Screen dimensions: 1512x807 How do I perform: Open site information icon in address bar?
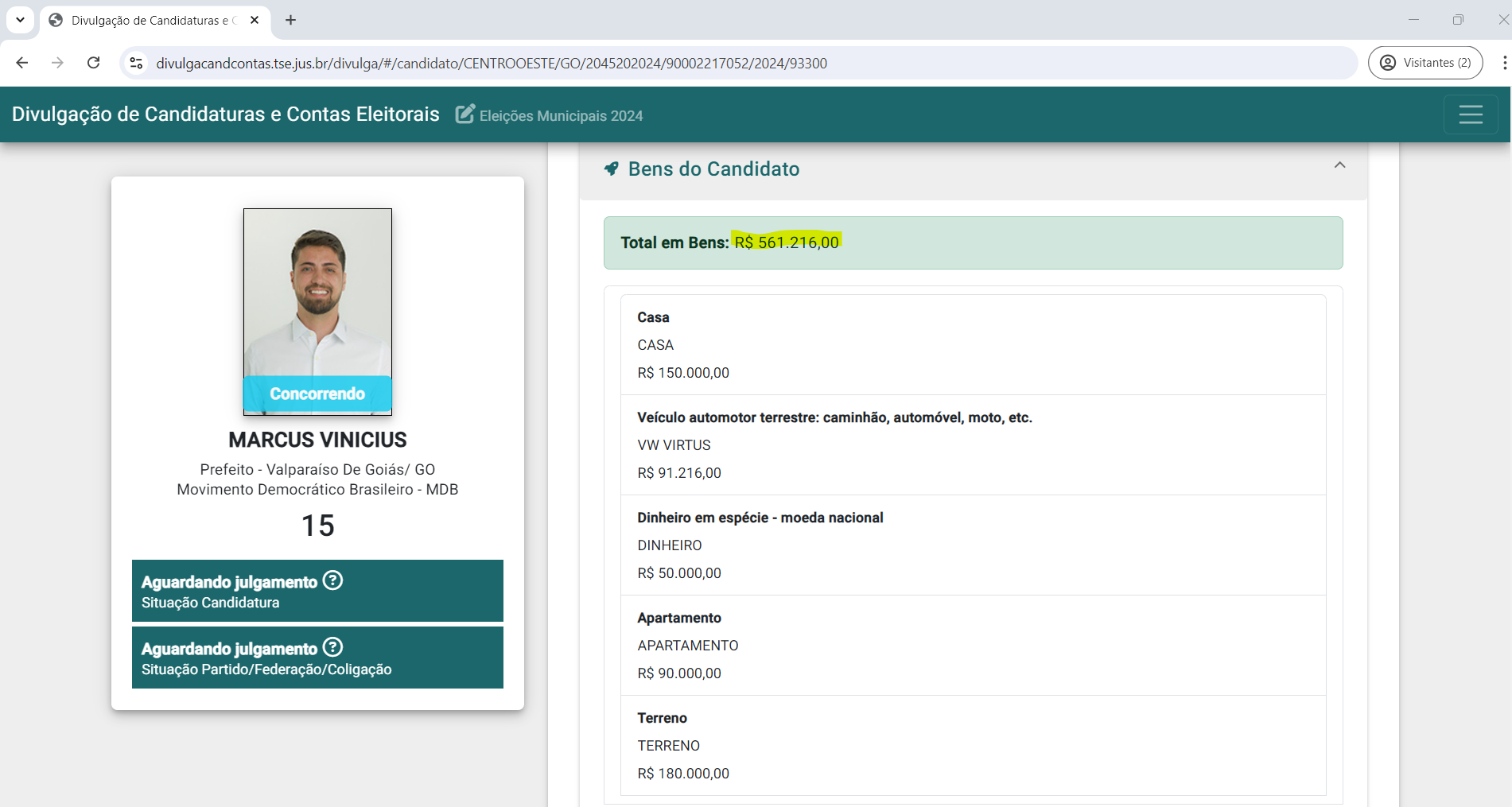(137, 63)
